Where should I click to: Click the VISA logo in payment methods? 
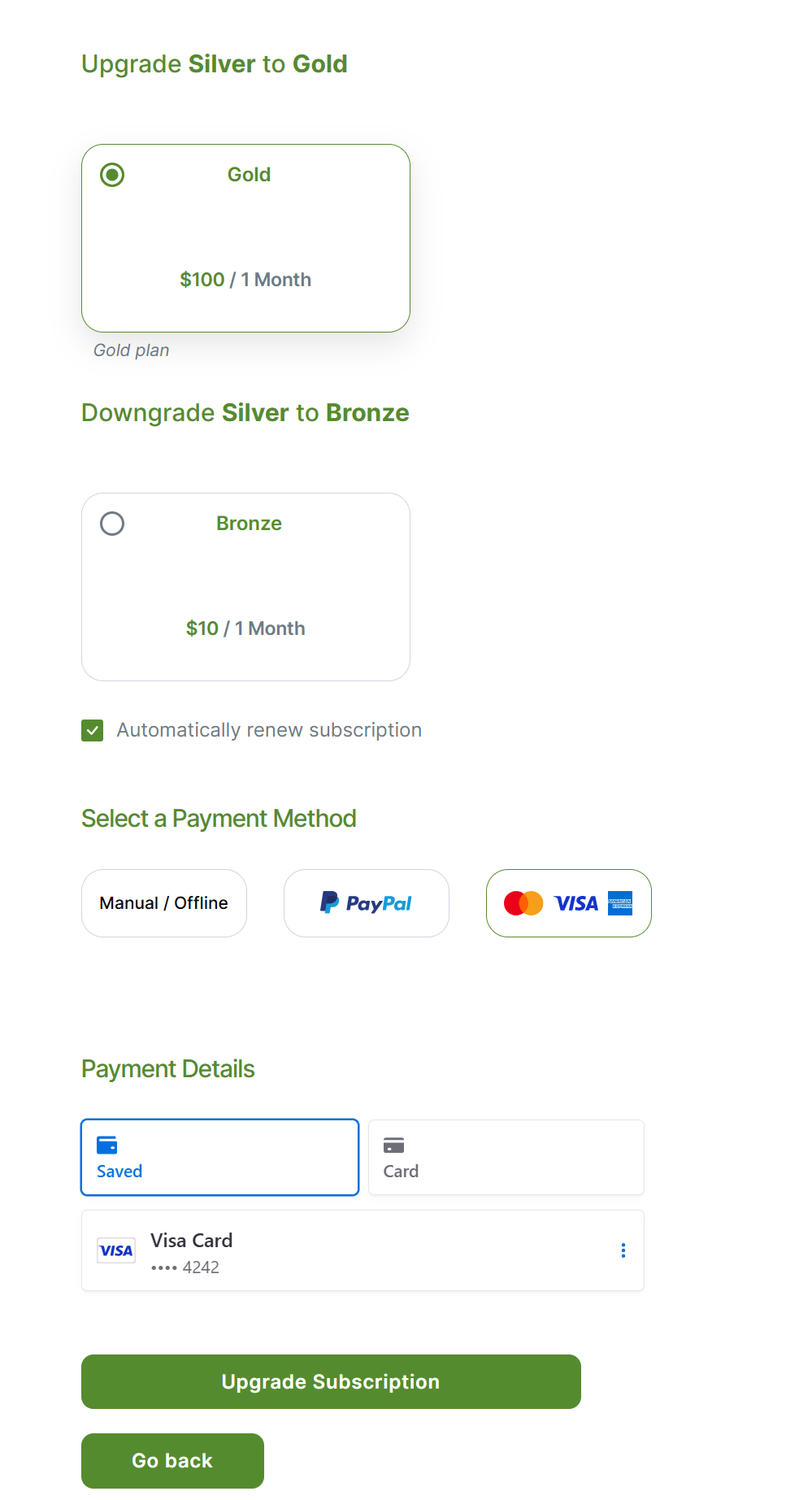pos(575,903)
